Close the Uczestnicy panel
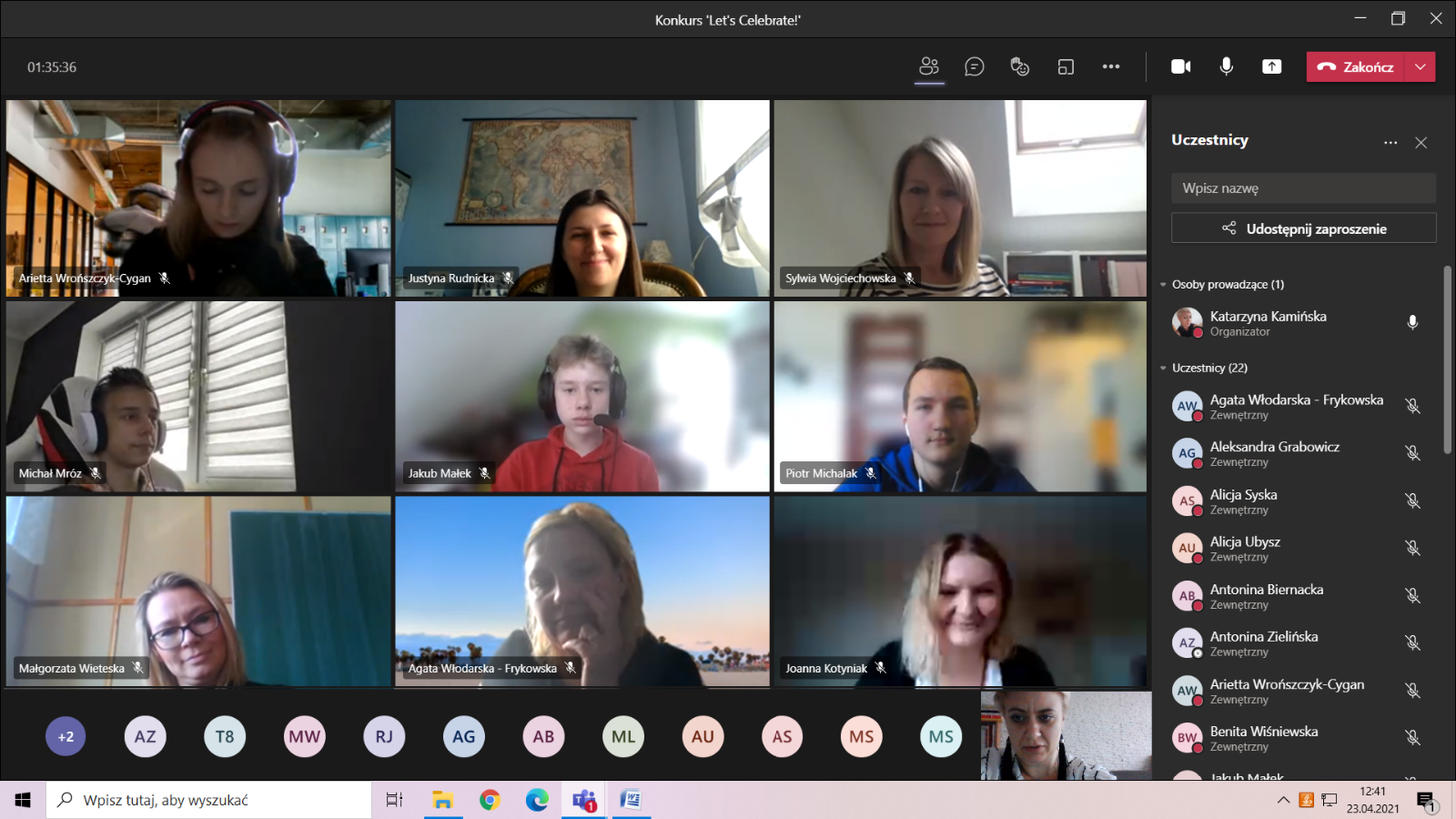The width and height of the screenshot is (1456, 819). [x=1421, y=142]
